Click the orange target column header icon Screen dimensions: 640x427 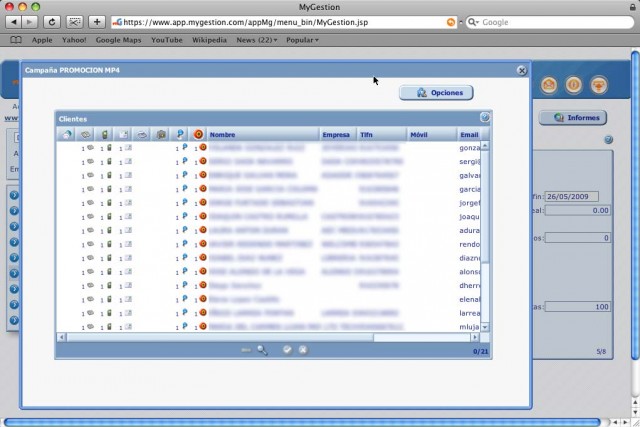pos(198,134)
